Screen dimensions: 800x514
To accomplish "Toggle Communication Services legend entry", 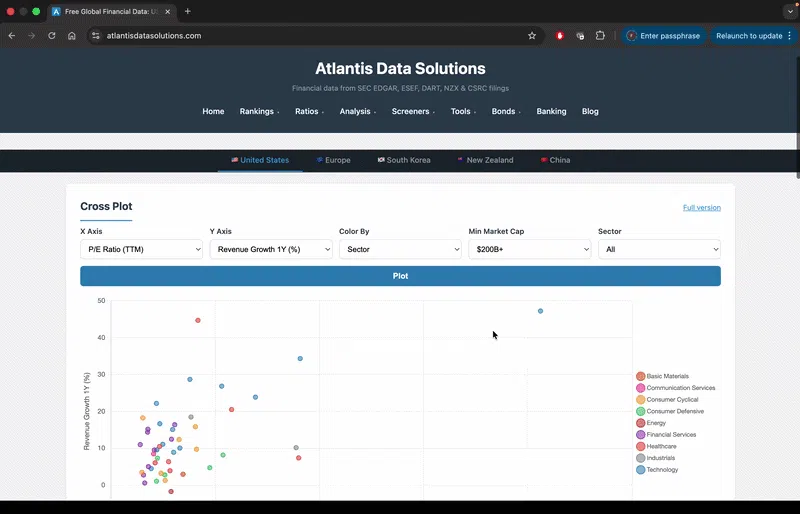I will (x=676, y=388).
